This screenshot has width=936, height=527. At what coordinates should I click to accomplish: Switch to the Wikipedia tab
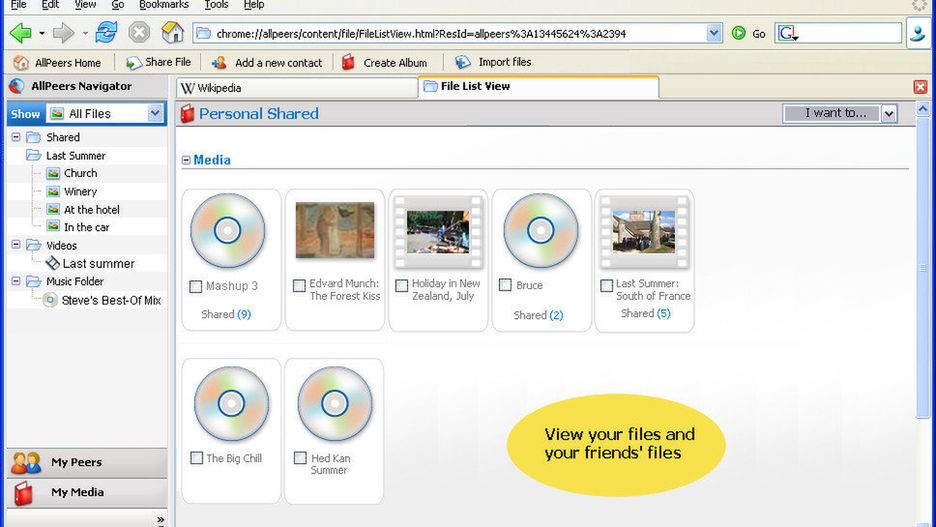297,88
